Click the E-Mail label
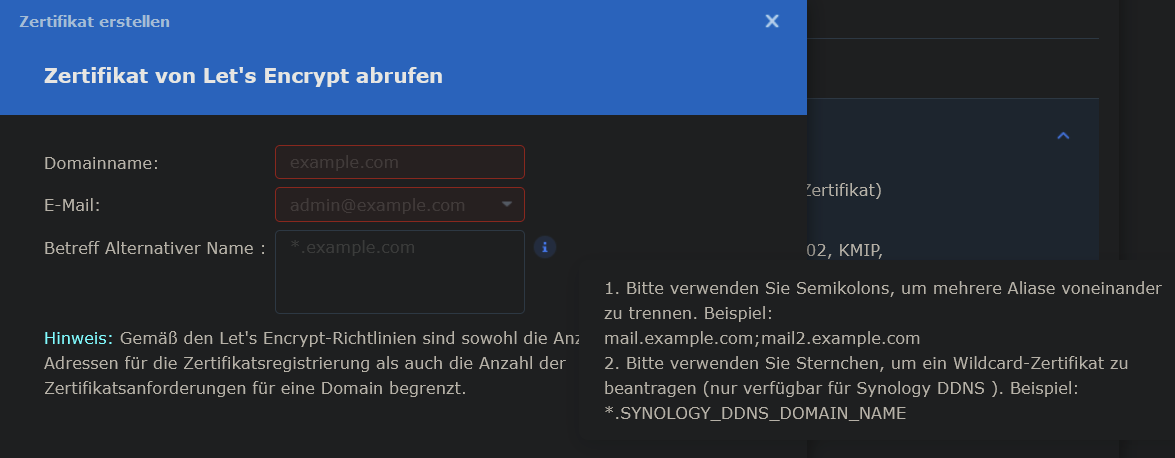The width and height of the screenshot is (1175, 458). tap(72, 205)
